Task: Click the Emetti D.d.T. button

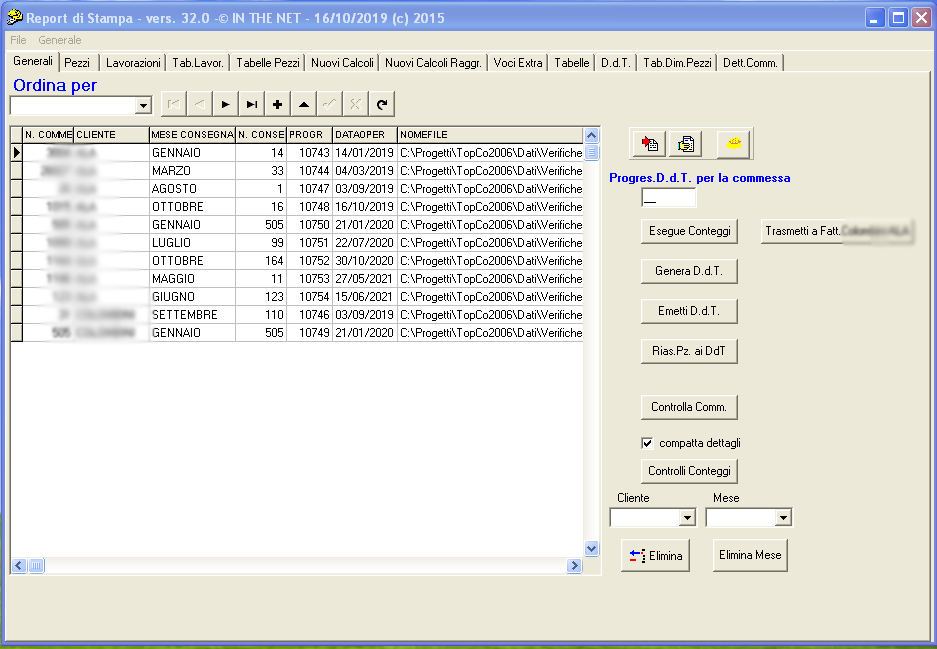Action: click(x=690, y=311)
